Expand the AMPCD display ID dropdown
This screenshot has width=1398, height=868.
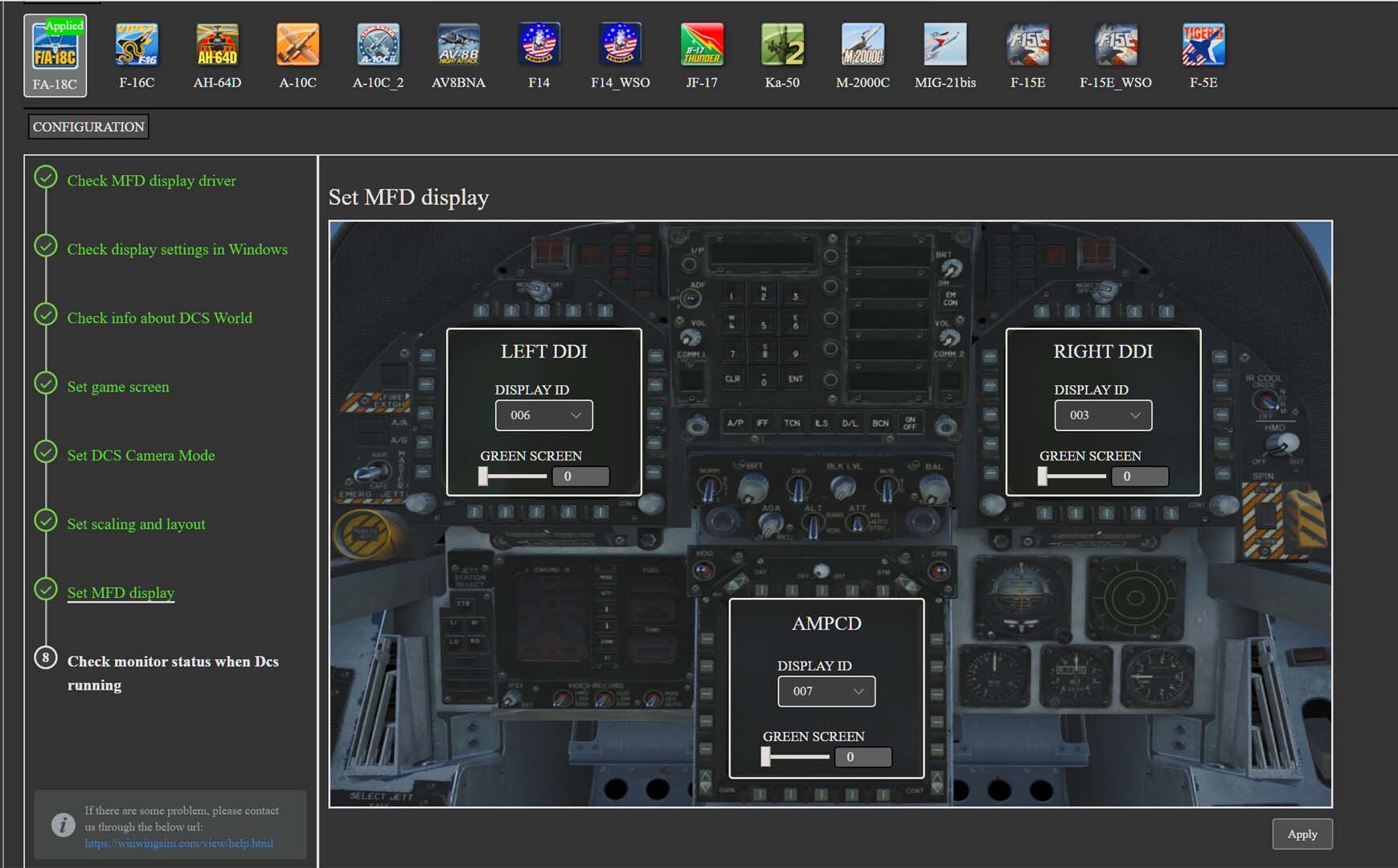click(826, 691)
